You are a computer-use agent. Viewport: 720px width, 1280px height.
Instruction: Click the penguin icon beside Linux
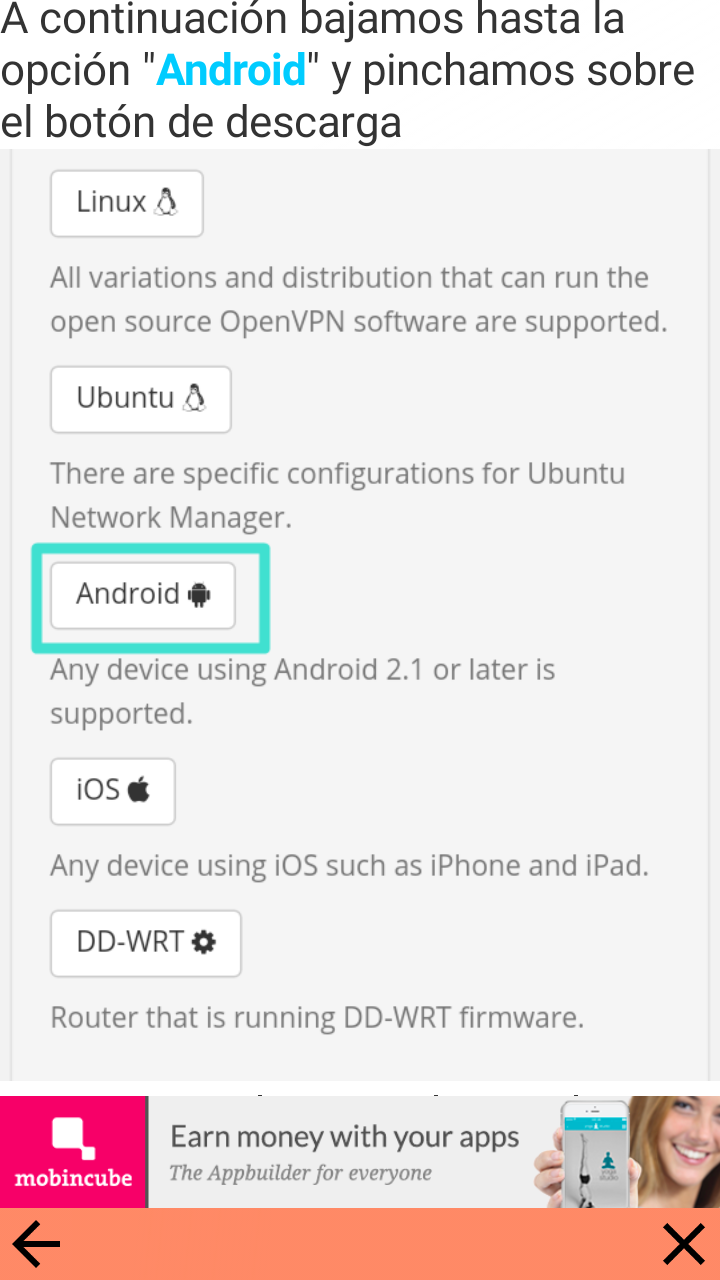tap(166, 202)
